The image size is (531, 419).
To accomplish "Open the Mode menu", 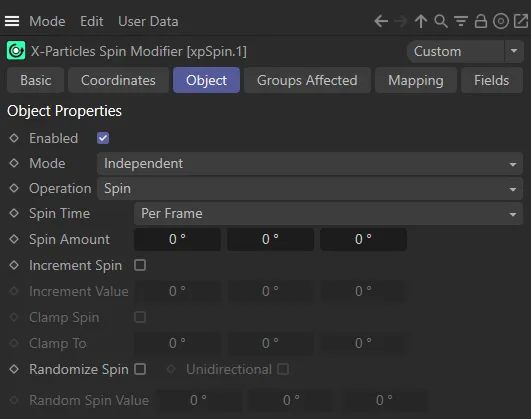I will 47,21.
